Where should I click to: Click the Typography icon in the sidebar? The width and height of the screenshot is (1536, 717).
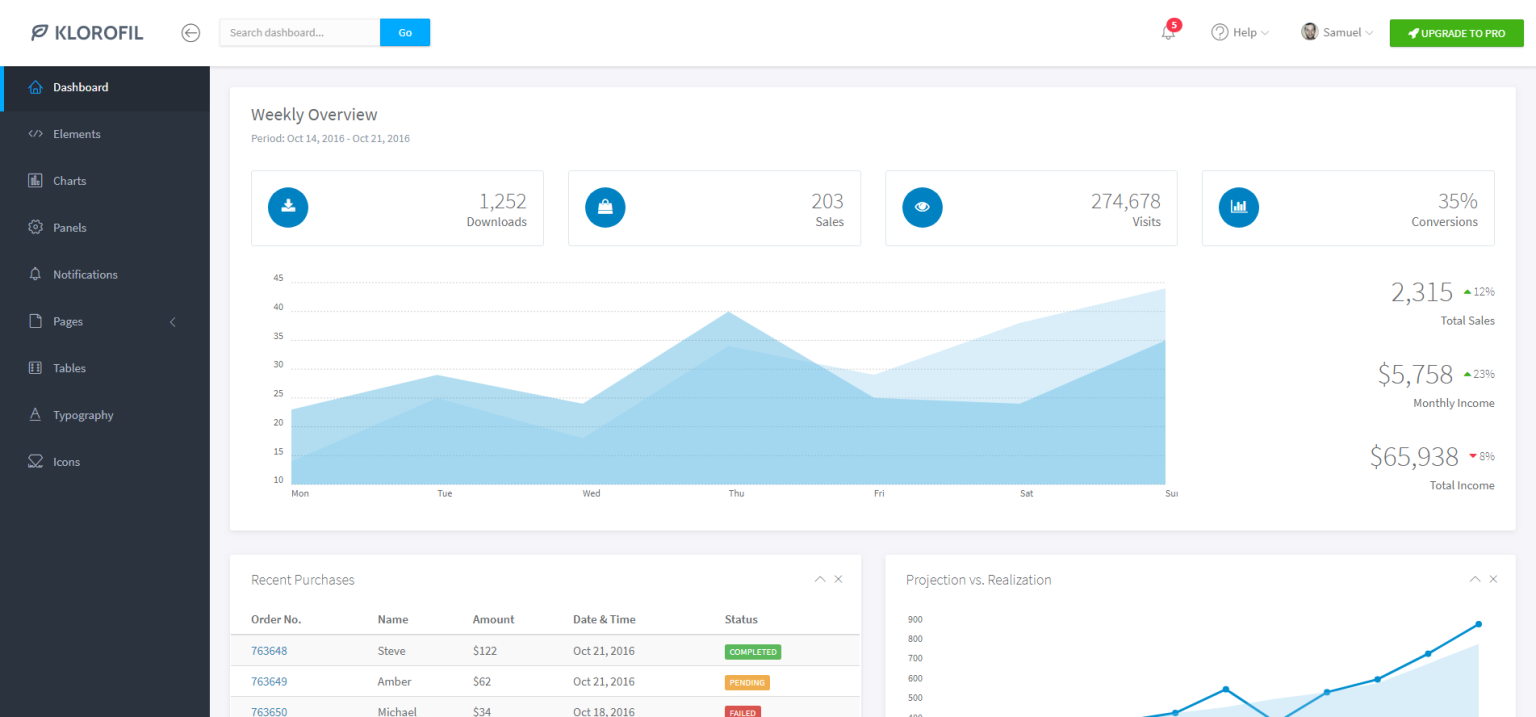click(x=34, y=414)
